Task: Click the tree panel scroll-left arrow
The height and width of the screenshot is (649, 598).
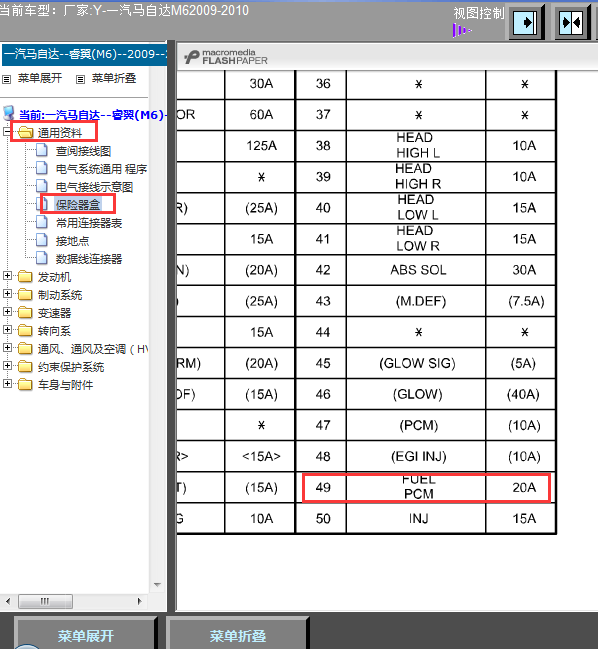Action: (8, 601)
